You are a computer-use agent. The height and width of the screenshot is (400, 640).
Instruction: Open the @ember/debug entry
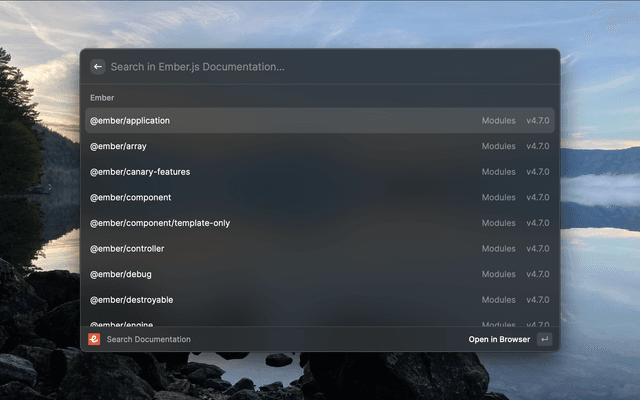[x=121, y=274]
